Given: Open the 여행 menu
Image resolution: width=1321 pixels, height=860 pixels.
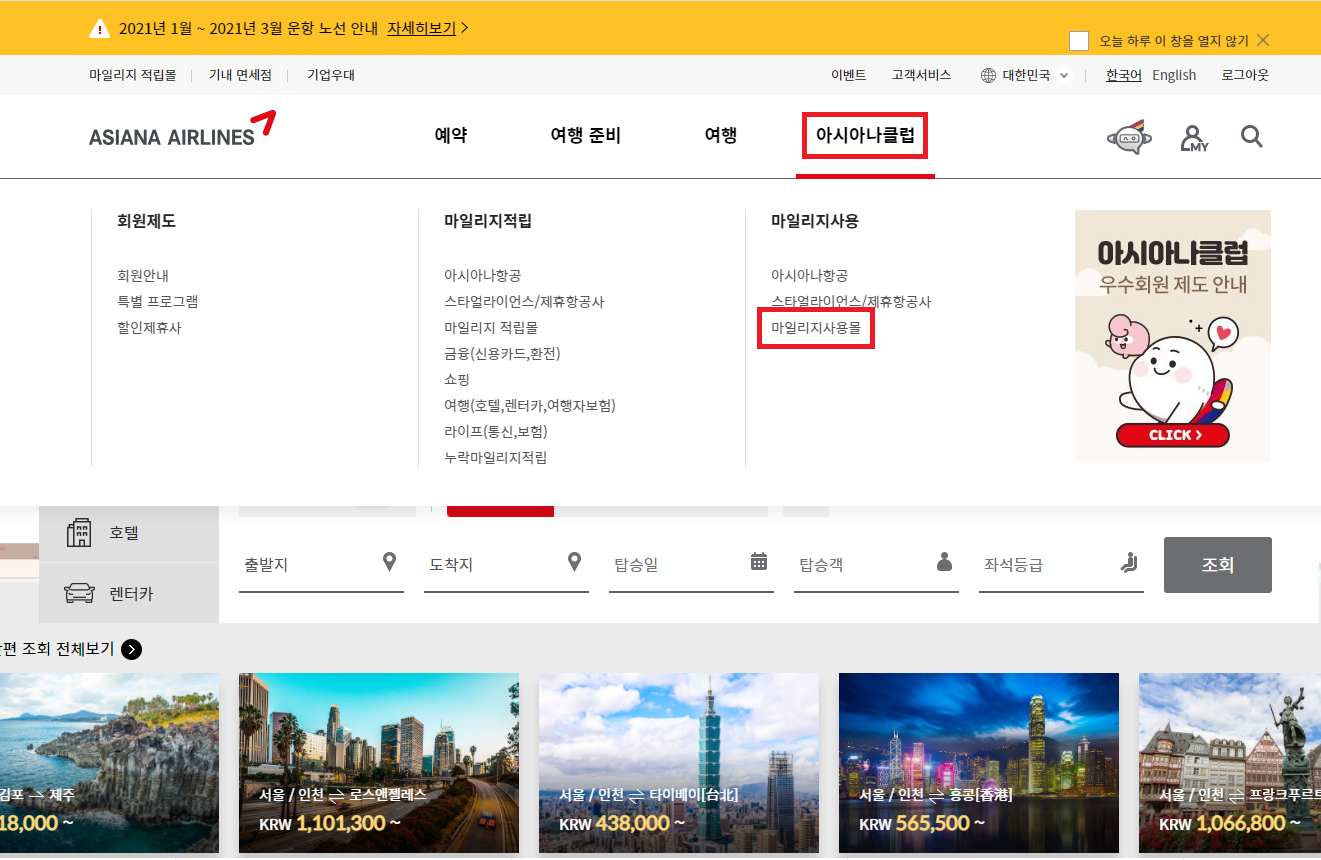Looking at the screenshot, I should point(721,136).
